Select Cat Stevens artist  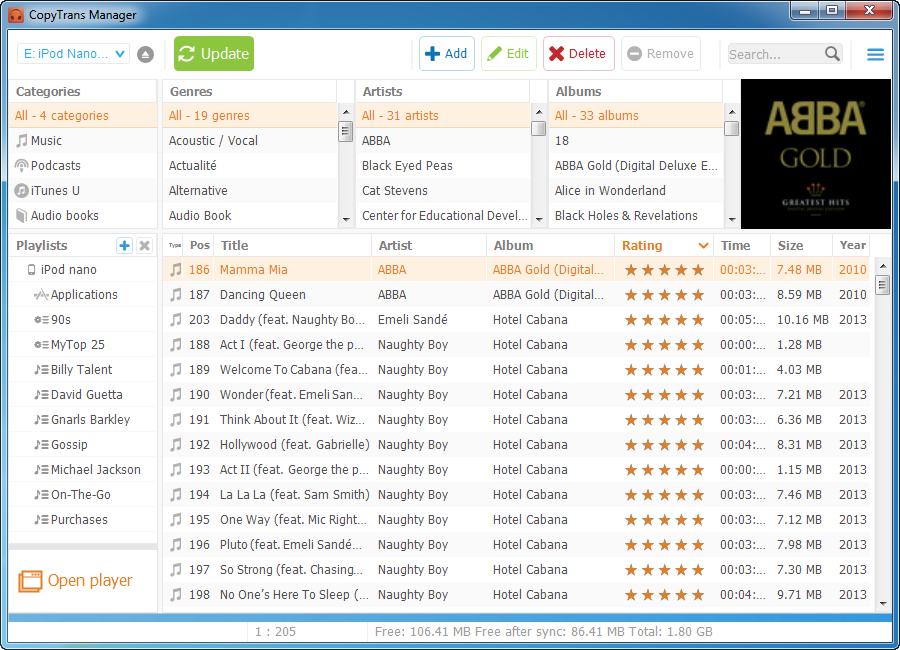click(x=443, y=191)
